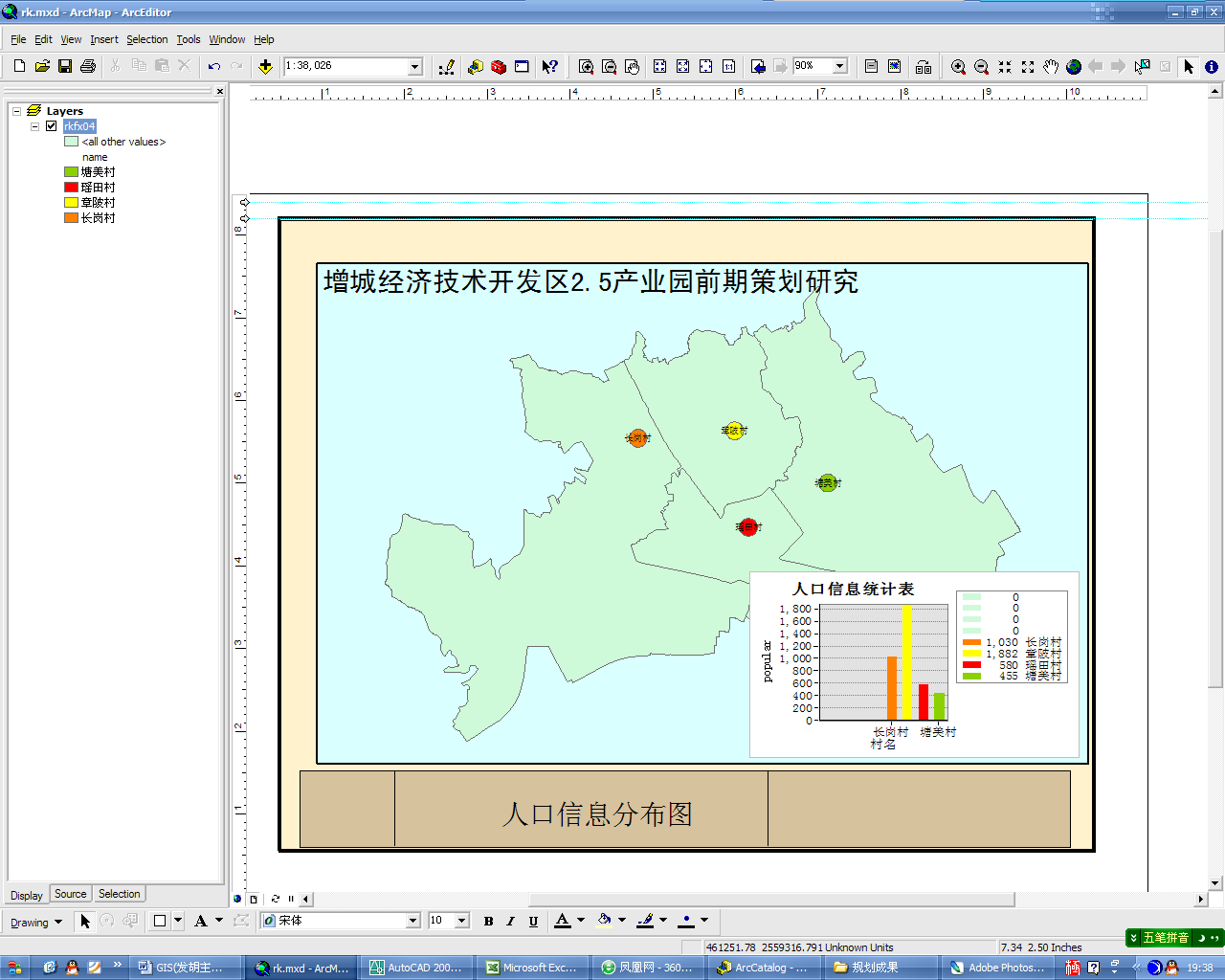The width and height of the screenshot is (1225, 980).
Task: Activate the map Pan hand tool
Action: click(1050, 66)
